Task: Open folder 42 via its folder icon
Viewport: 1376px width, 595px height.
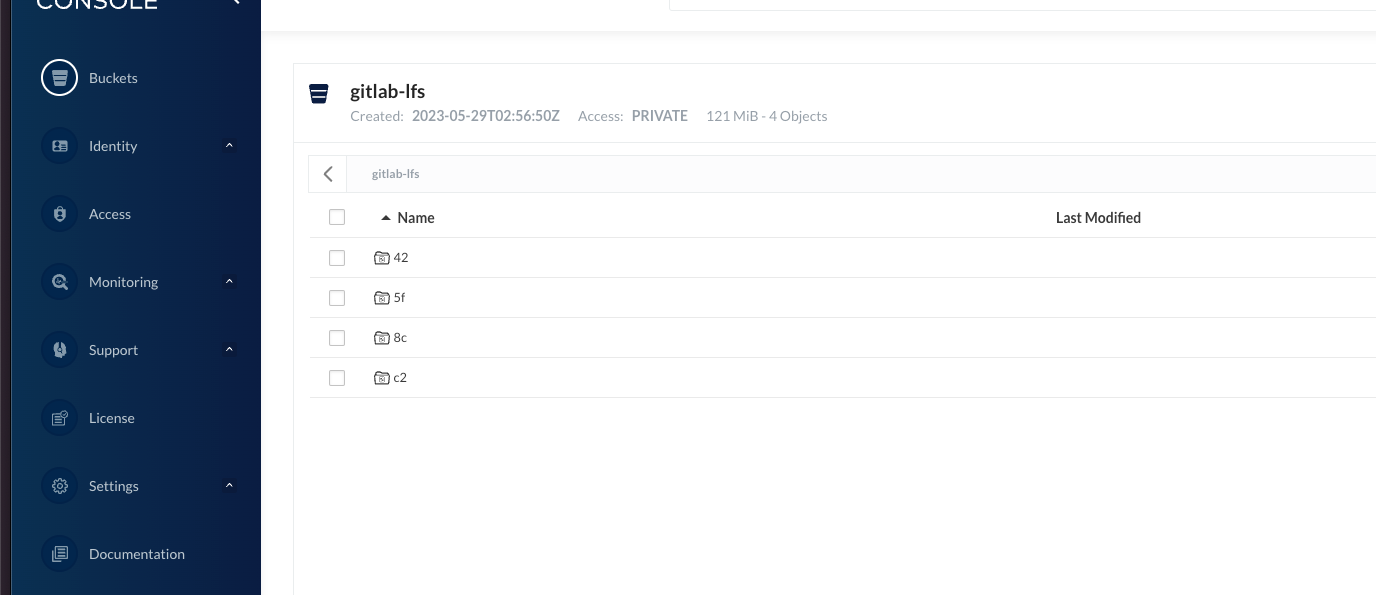Action: [x=381, y=258]
